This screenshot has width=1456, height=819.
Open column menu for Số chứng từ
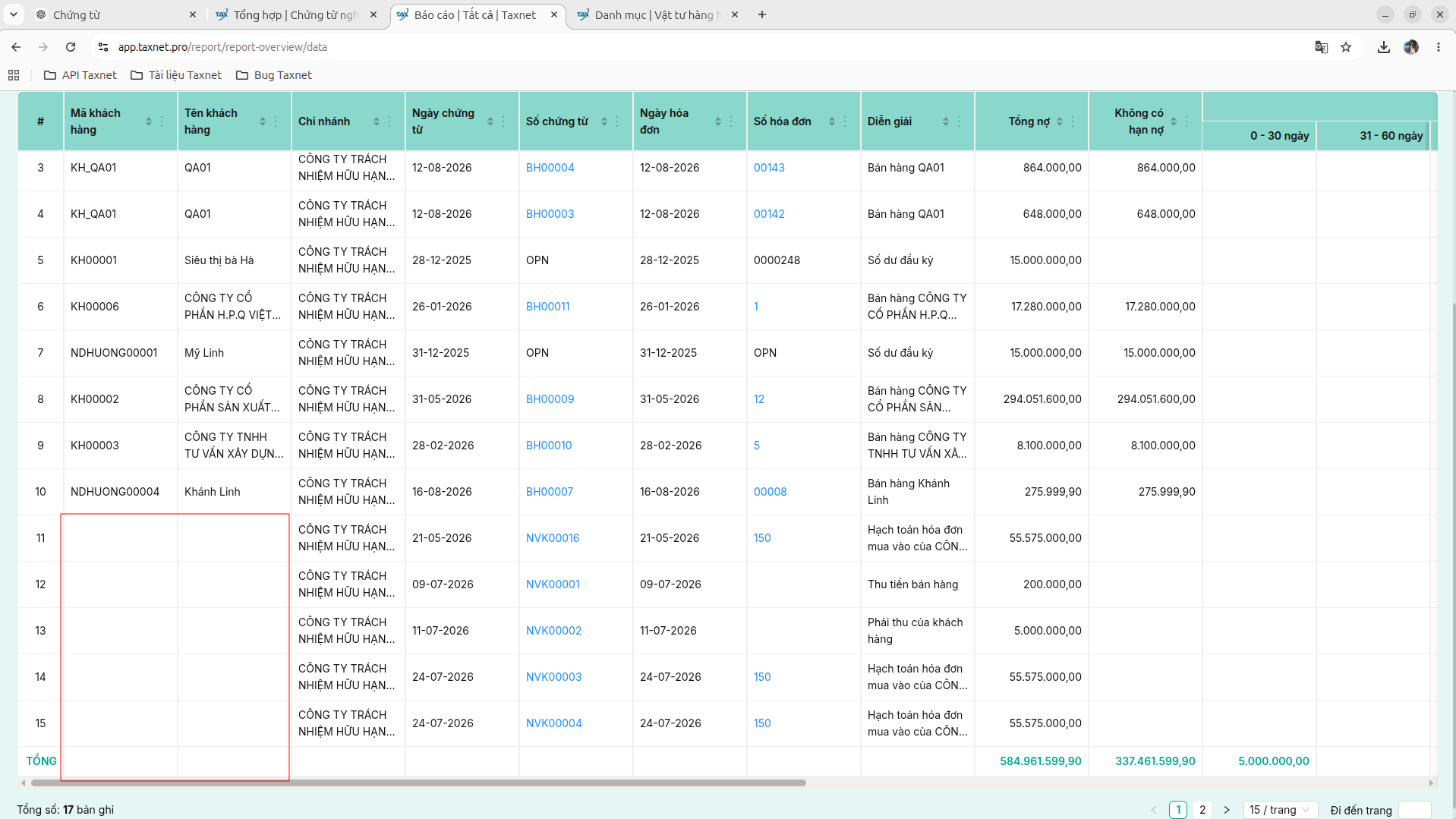pos(617,121)
